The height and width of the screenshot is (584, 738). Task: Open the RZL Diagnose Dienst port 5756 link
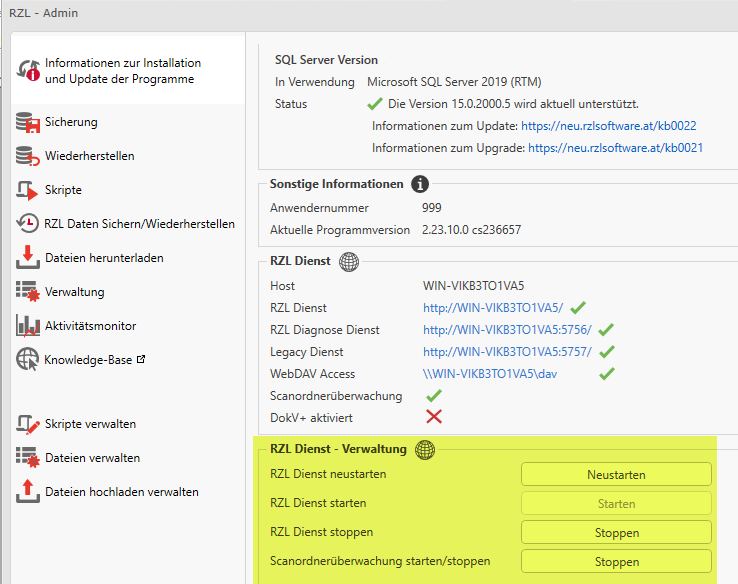[x=507, y=329]
